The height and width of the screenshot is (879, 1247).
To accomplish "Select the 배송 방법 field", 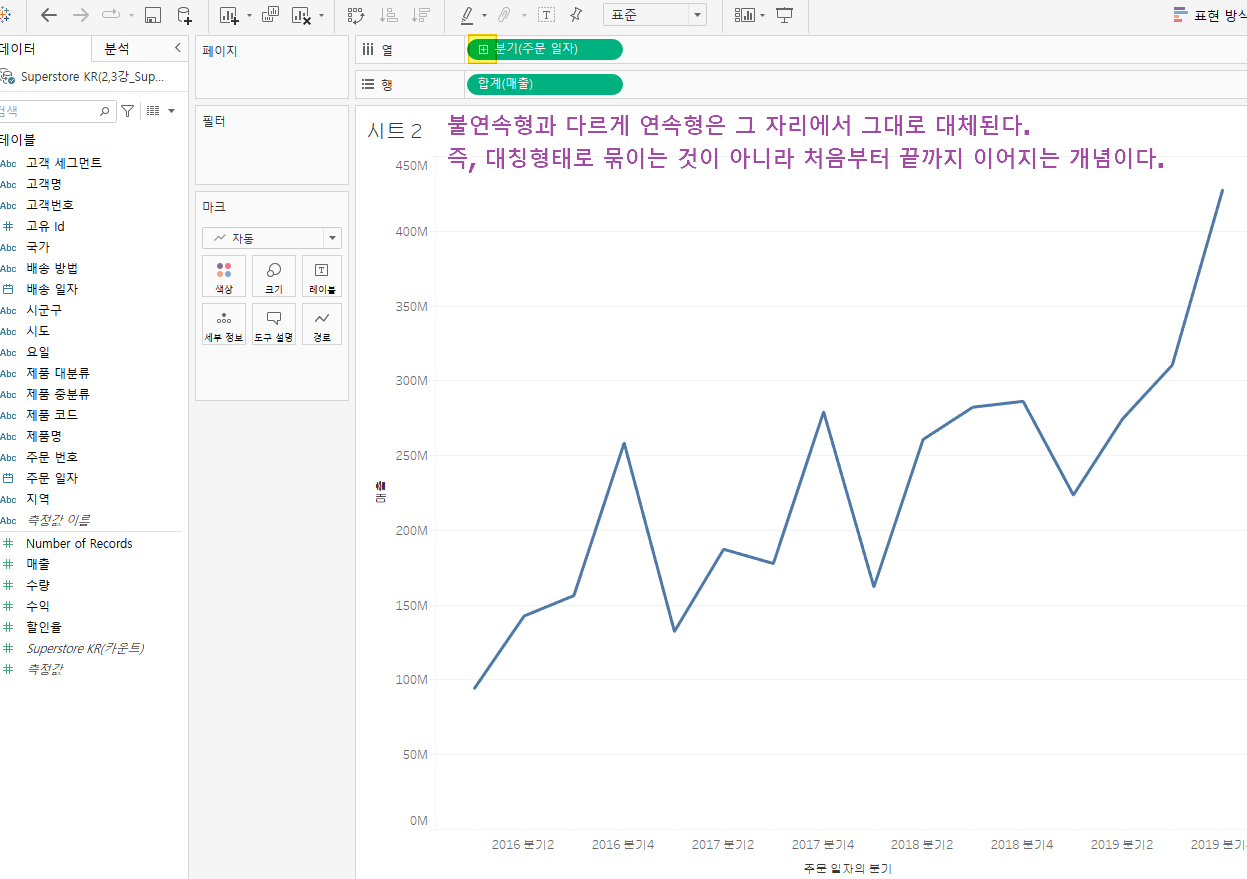I will point(52,268).
